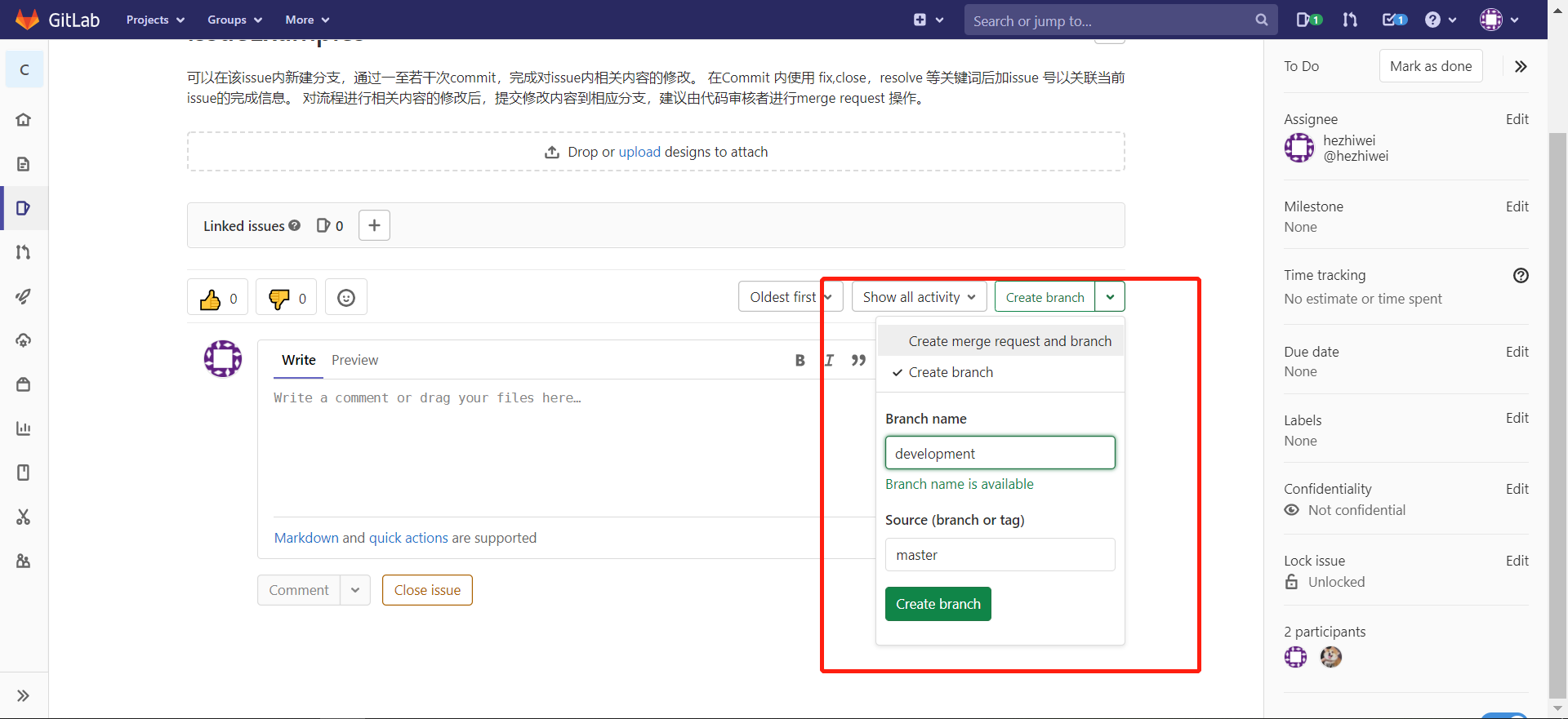Open Snippets scissors icon in sidebar
Image resolution: width=1568 pixels, height=719 pixels.
[x=24, y=517]
